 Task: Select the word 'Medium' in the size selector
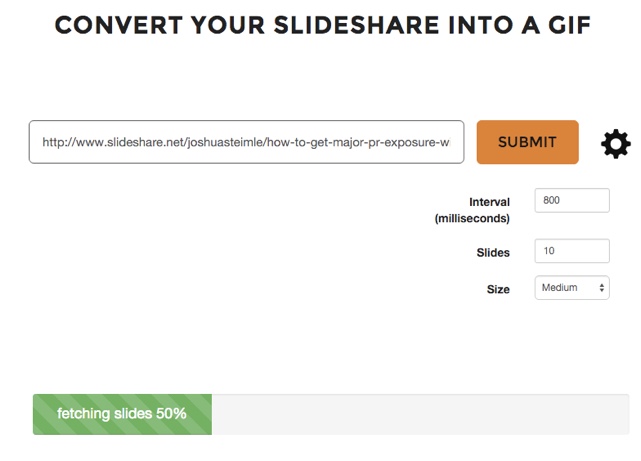pos(560,287)
